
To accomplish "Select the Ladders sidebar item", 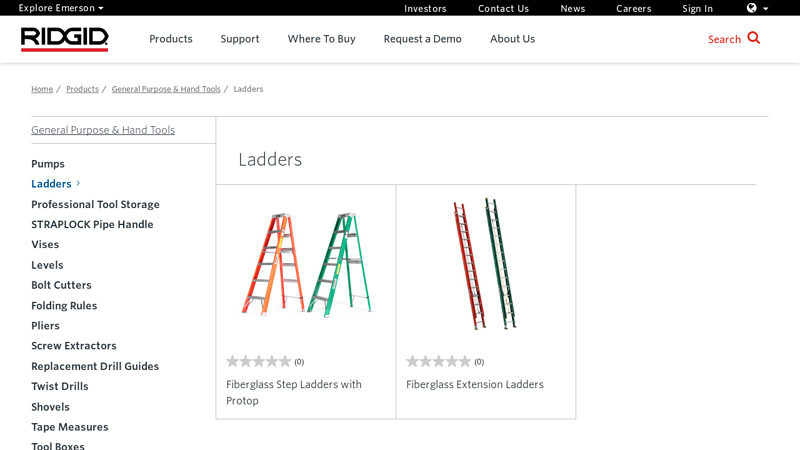I will click(x=51, y=184).
